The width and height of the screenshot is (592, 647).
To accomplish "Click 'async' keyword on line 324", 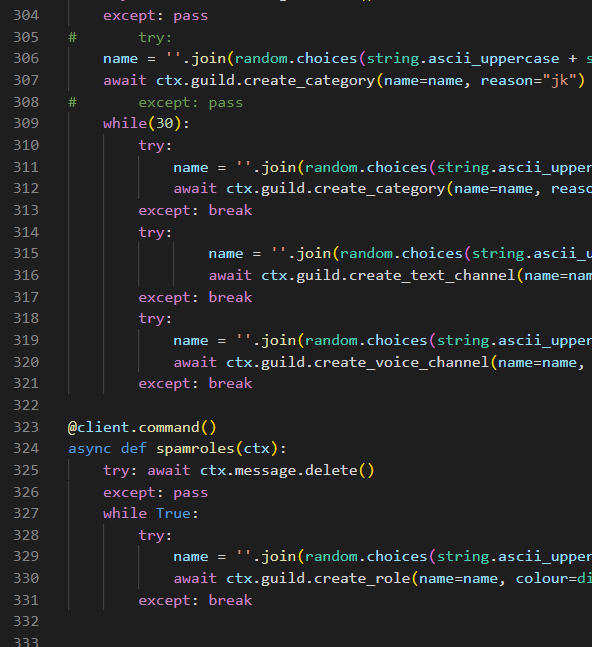I will coord(90,449).
